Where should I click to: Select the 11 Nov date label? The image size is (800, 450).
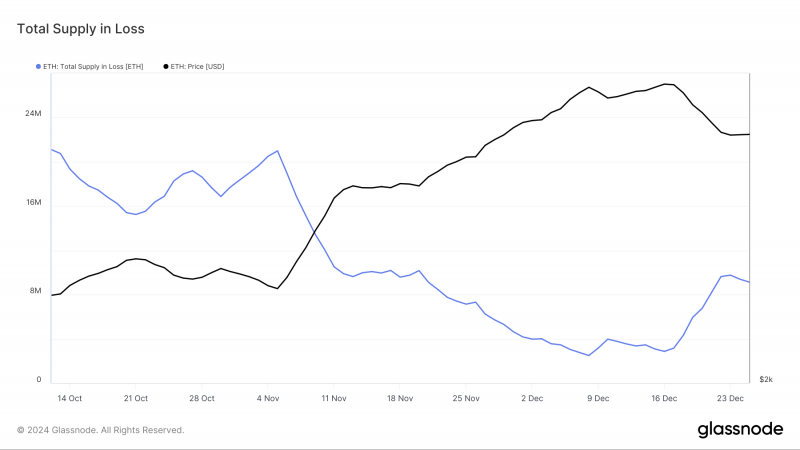click(x=334, y=398)
